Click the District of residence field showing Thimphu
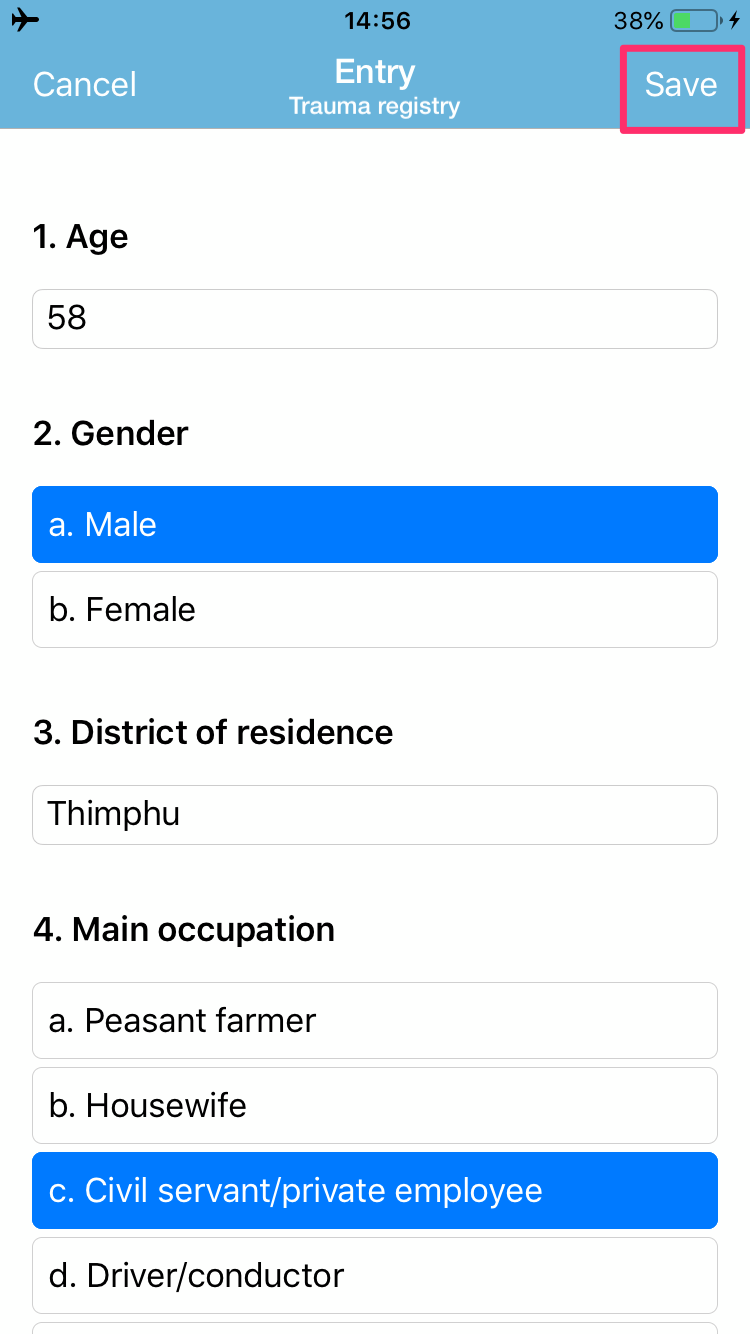The width and height of the screenshot is (750, 1334). point(375,814)
